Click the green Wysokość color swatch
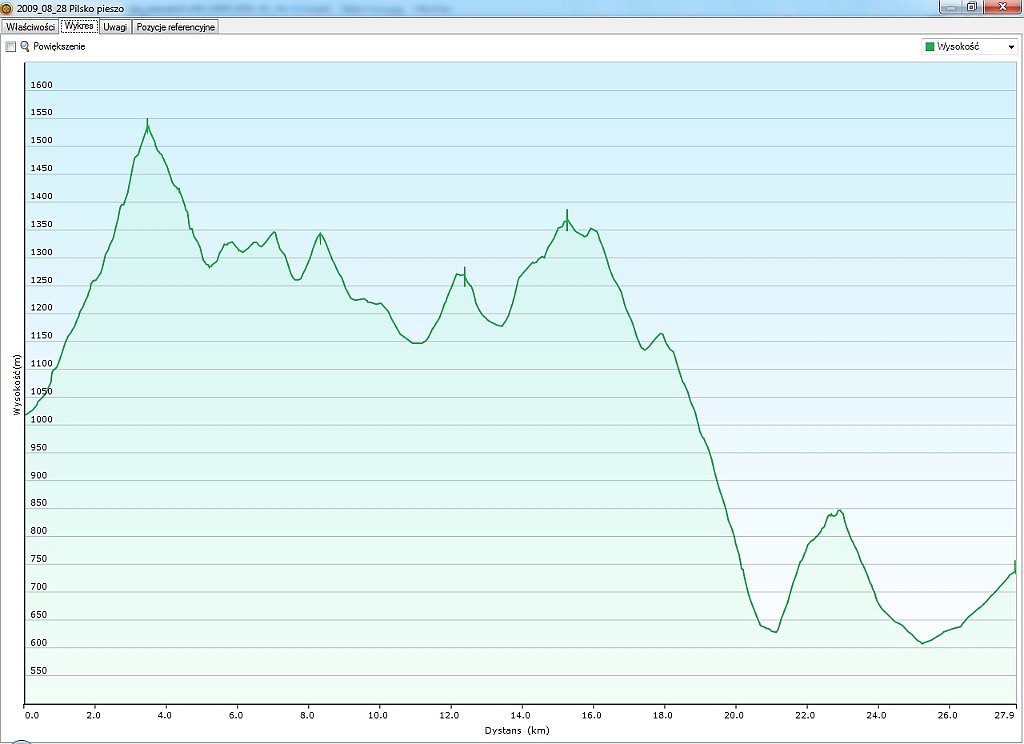The image size is (1024, 744). 930,47
